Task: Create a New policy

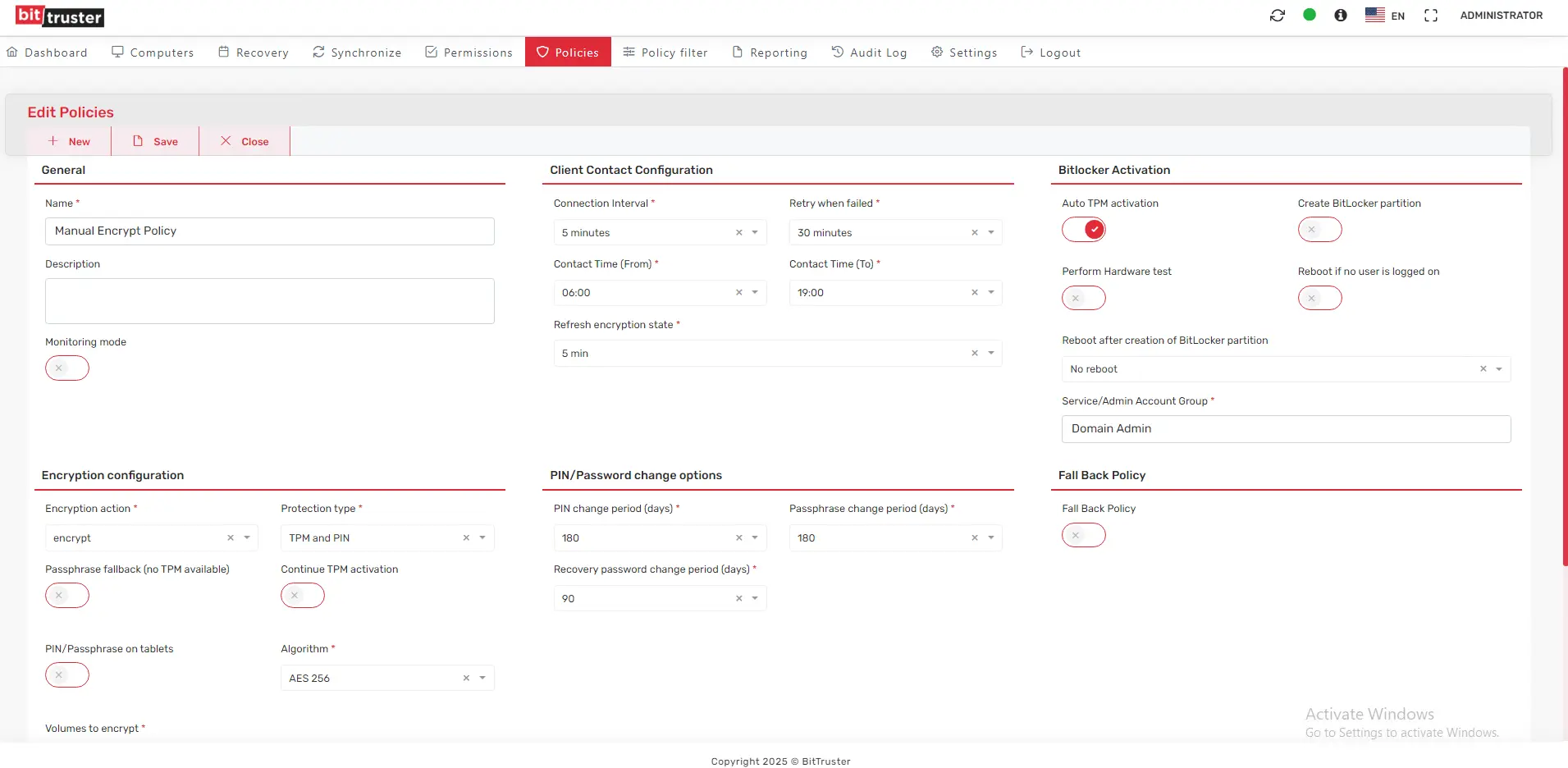Action: pos(69,140)
